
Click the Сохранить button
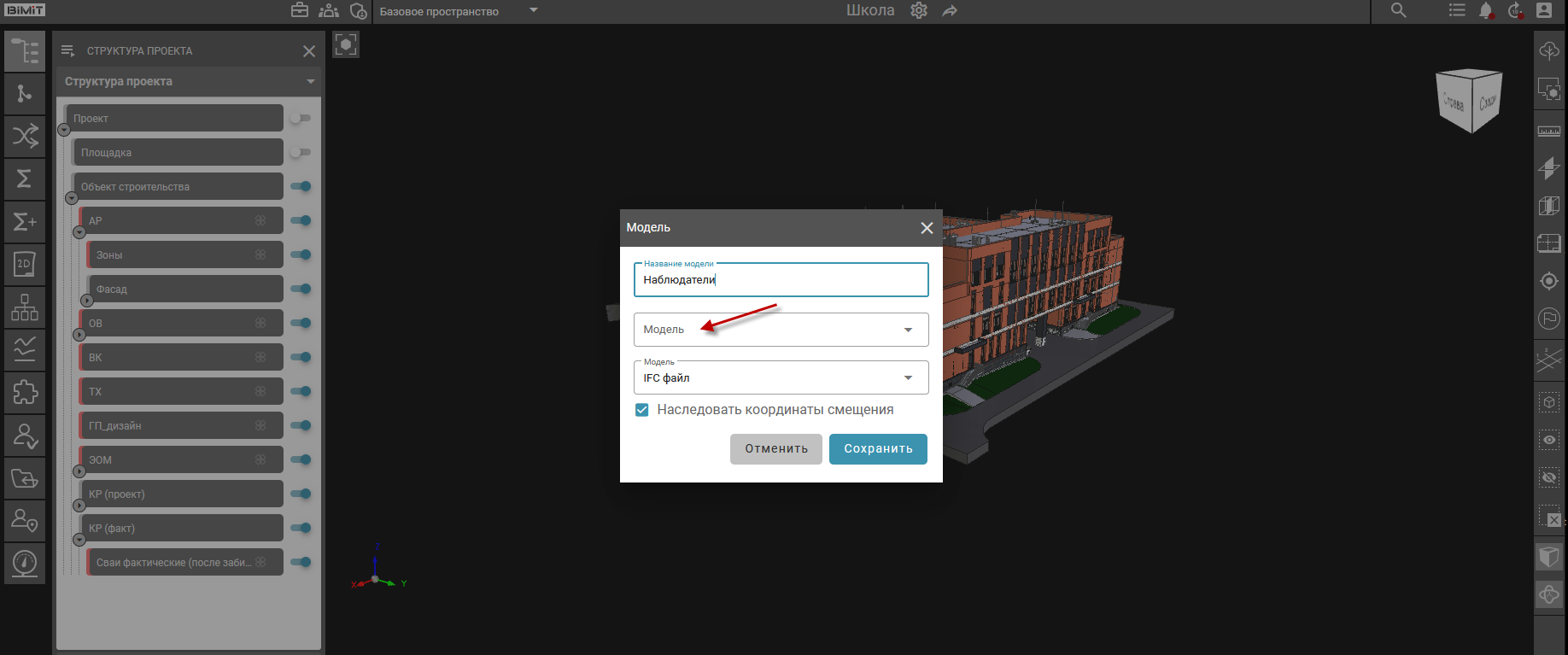878,449
